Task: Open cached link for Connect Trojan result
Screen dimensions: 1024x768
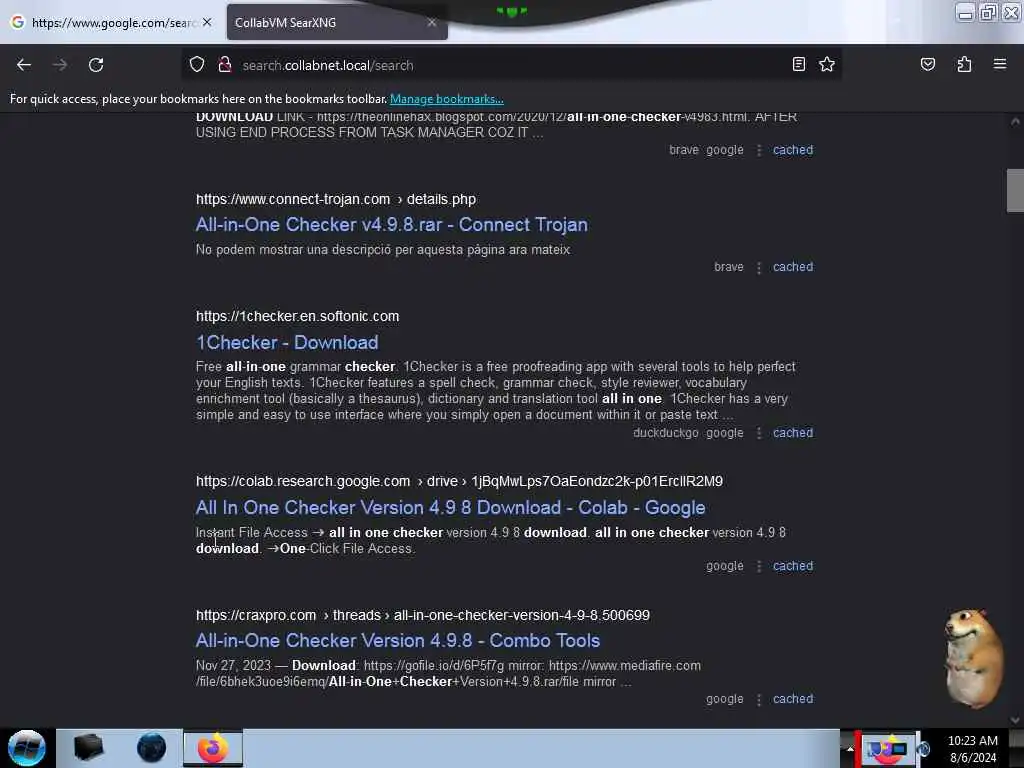Action: click(x=793, y=266)
